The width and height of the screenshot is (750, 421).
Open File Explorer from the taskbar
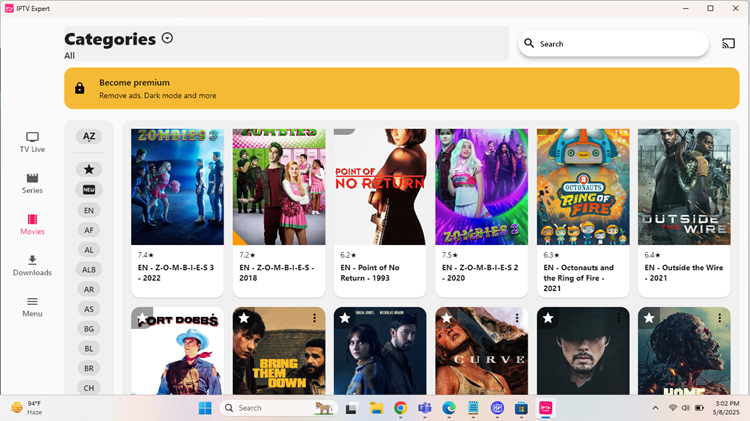(376, 408)
